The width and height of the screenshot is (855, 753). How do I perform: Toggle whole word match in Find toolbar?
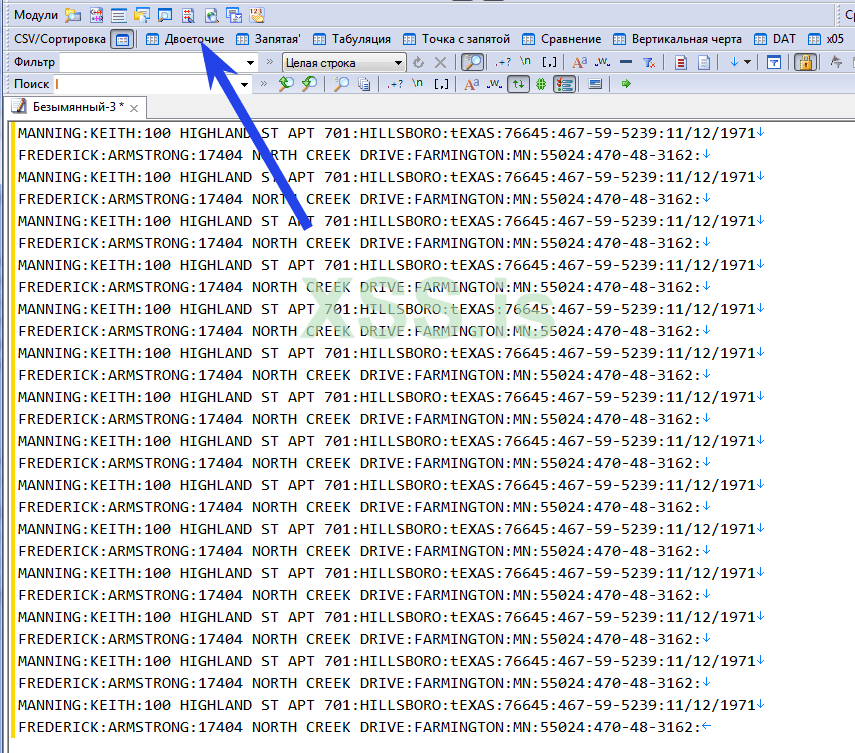(x=494, y=84)
